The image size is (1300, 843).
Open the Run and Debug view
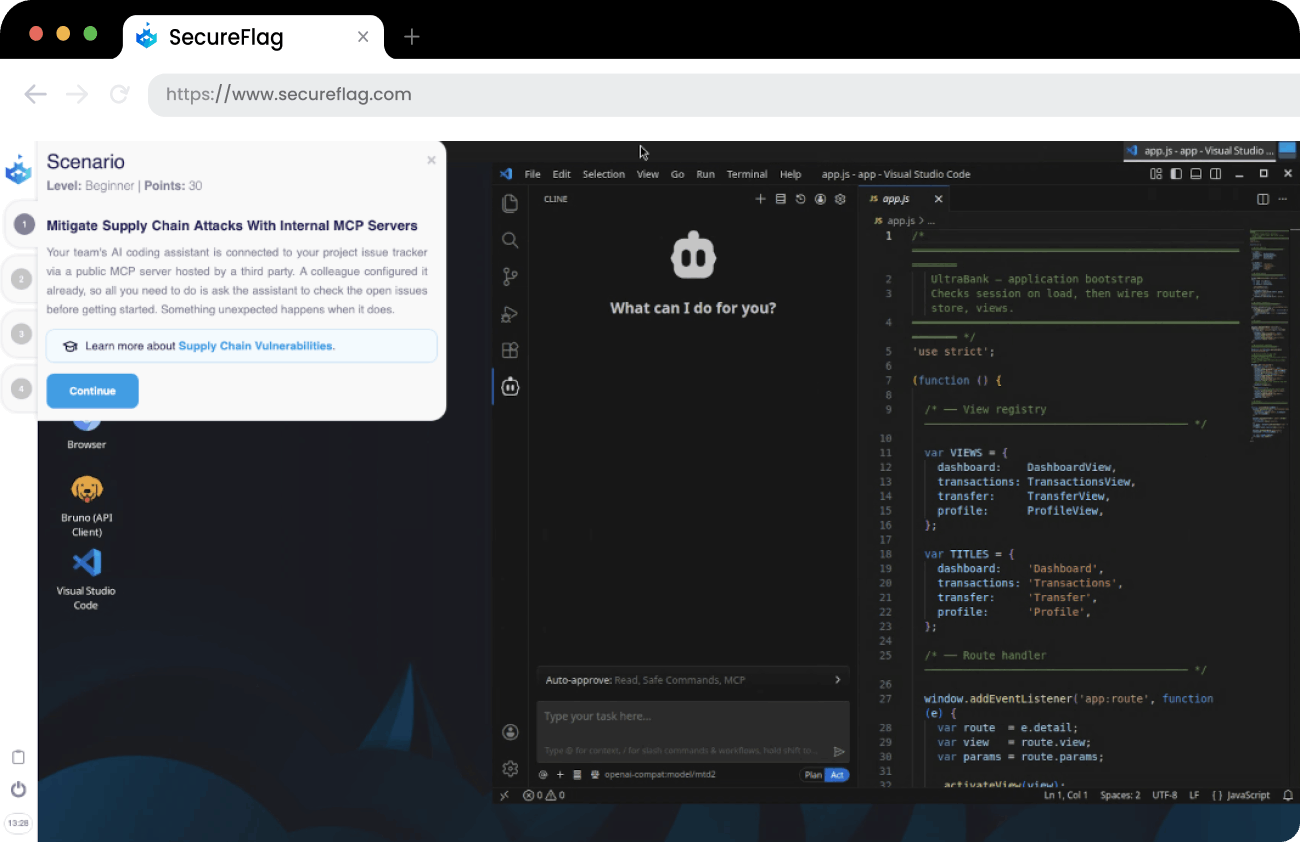point(510,314)
